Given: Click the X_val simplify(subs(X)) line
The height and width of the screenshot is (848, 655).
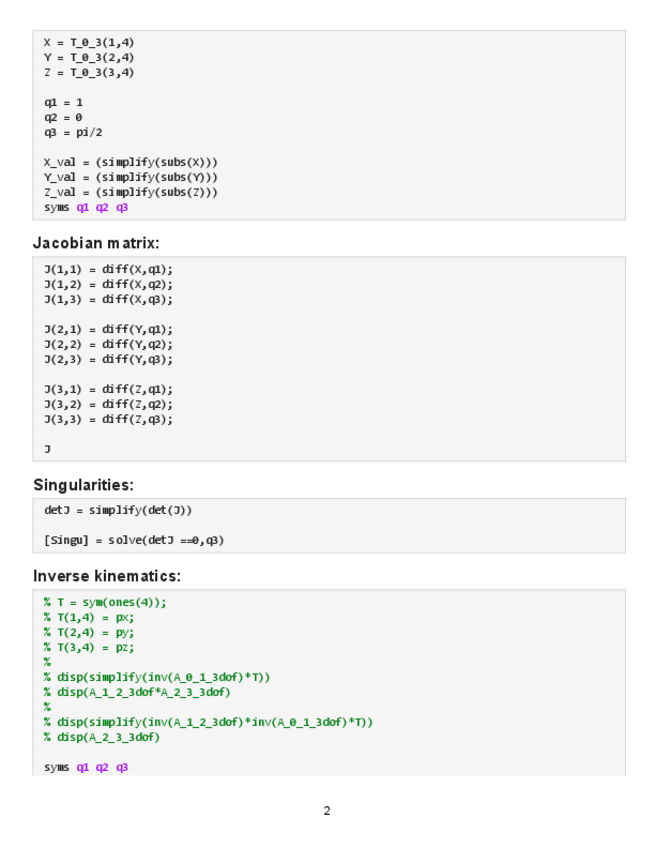Looking at the screenshot, I should (x=130, y=162).
